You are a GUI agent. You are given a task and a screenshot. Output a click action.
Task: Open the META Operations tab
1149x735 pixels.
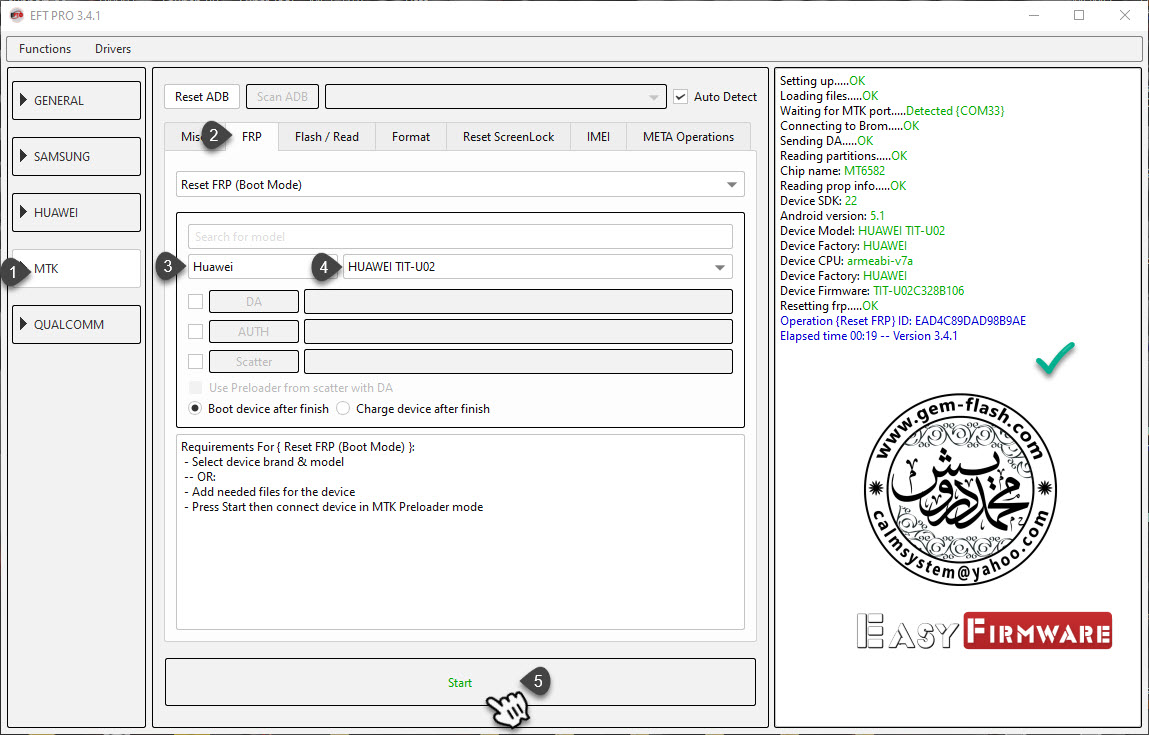pyautogui.click(x=688, y=136)
